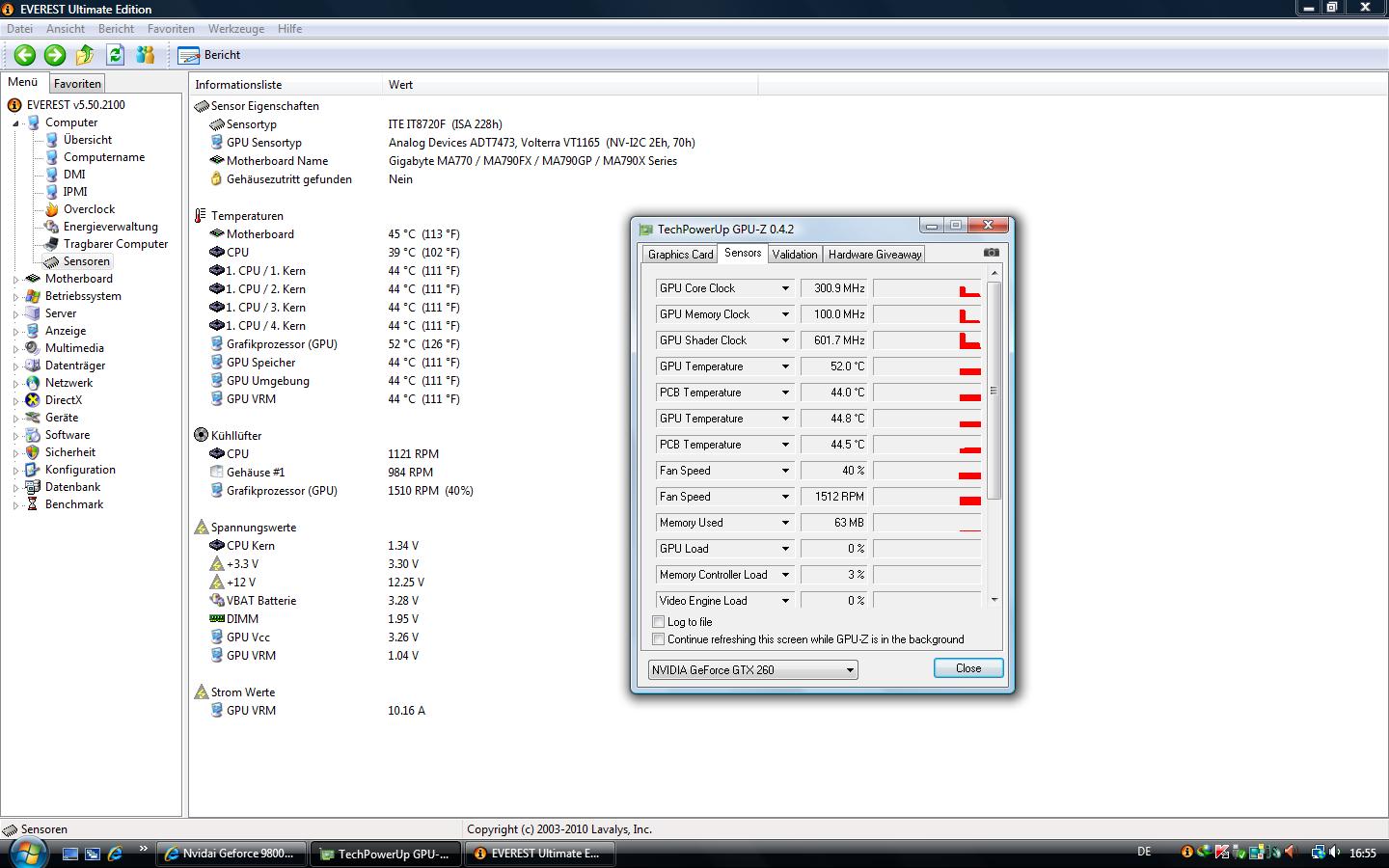Select Tragbarer Computer tree item
1389x868 pixels.
point(115,244)
